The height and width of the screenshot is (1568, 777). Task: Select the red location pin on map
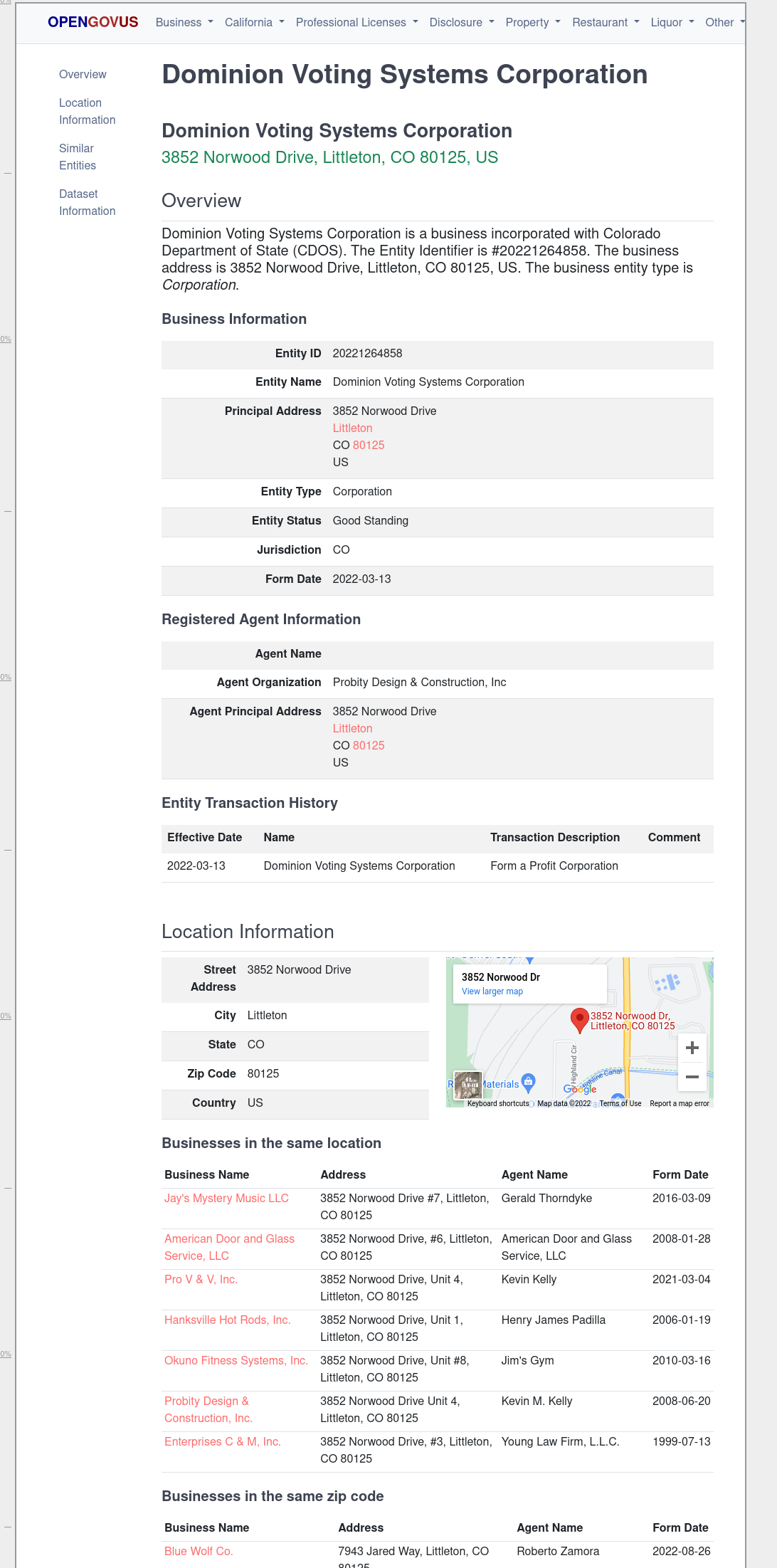(x=580, y=1020)
